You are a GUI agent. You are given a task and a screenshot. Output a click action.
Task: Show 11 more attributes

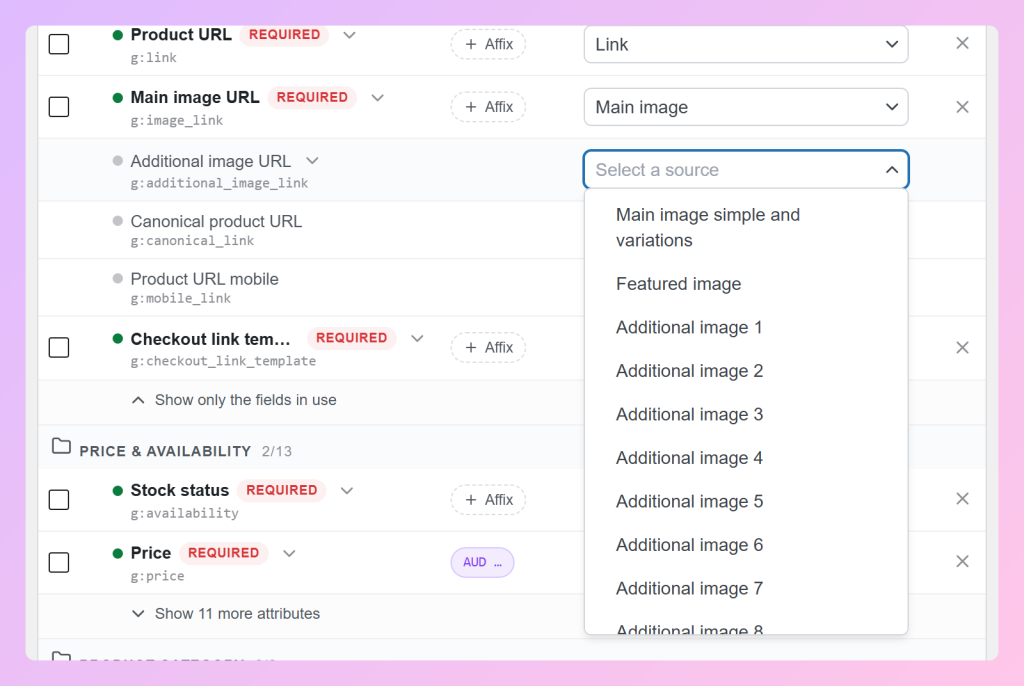click(x=226, y=613)
